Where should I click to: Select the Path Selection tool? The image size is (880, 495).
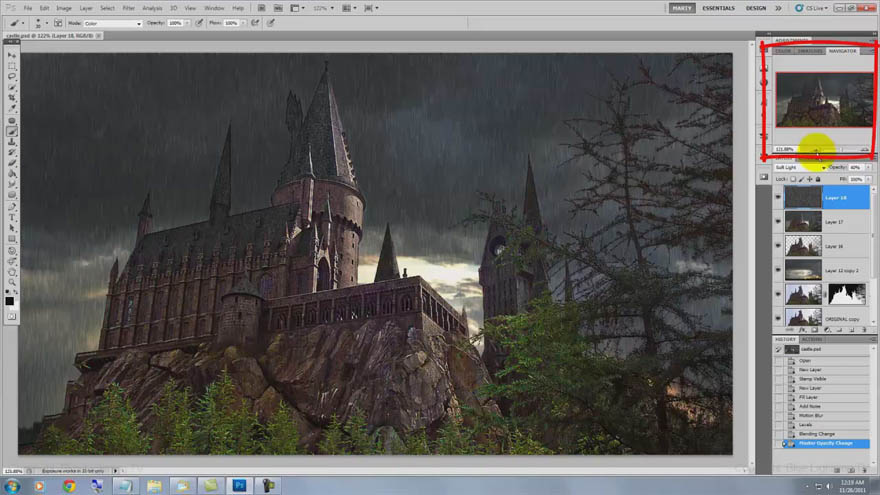click(12, 228)
